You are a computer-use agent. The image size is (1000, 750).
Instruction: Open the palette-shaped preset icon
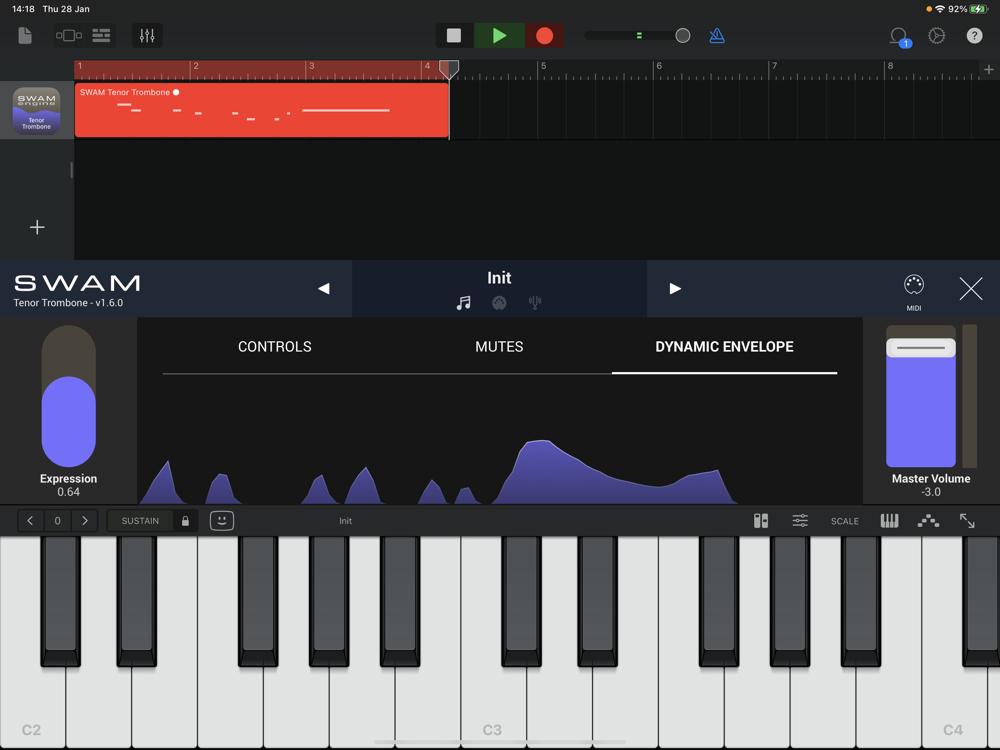(x=499, y=303)
